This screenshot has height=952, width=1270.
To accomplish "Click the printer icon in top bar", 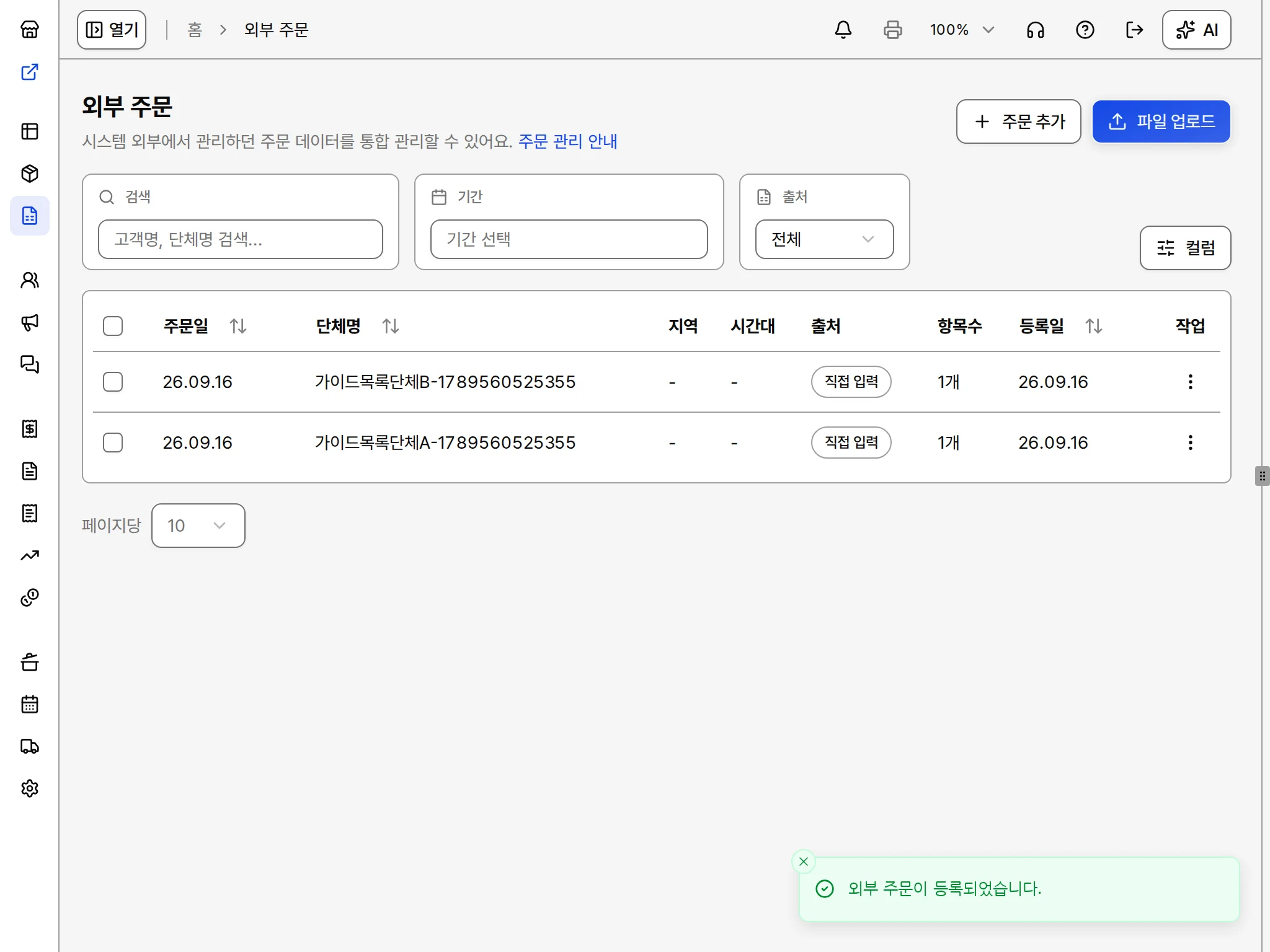I will [x=893, y=30].
